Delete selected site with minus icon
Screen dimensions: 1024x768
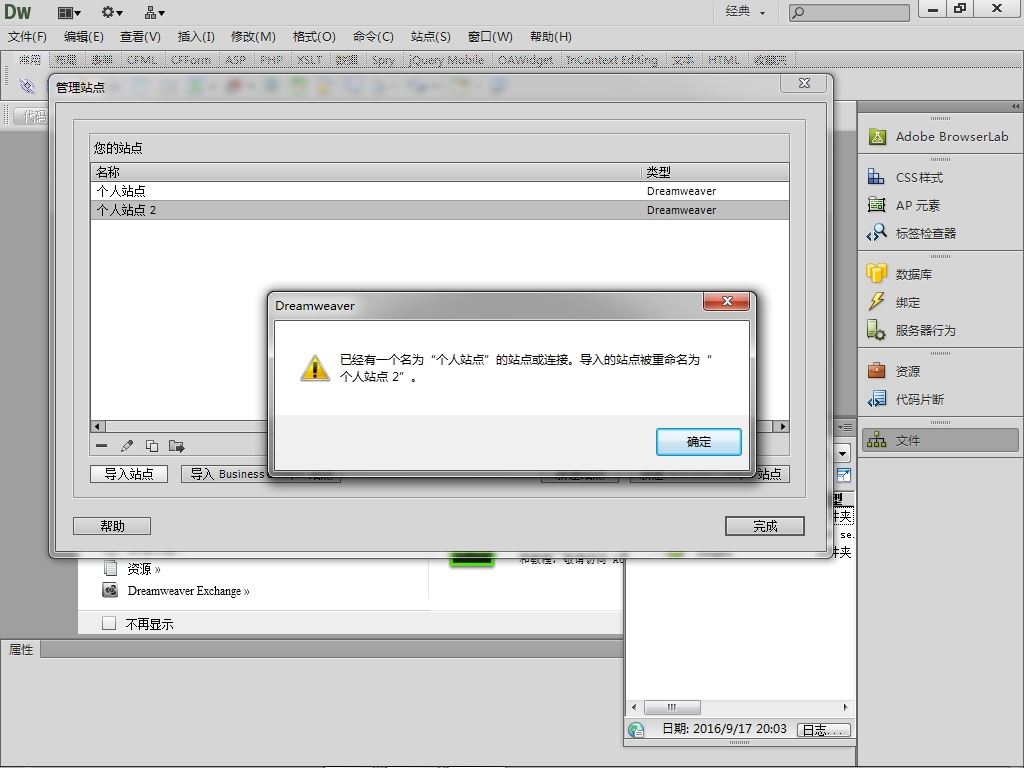(101, 446)
